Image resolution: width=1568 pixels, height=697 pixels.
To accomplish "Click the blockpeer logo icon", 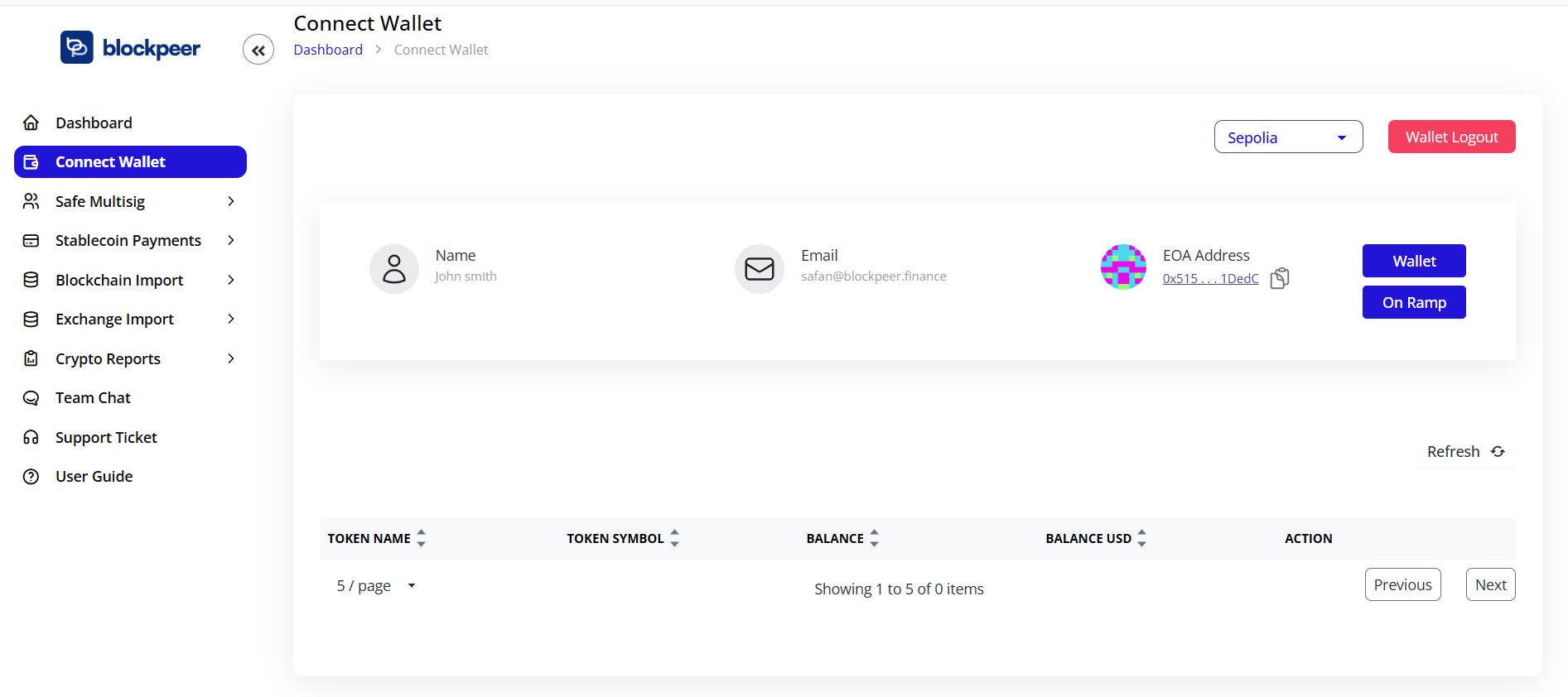I will click(x=77, y=48).
